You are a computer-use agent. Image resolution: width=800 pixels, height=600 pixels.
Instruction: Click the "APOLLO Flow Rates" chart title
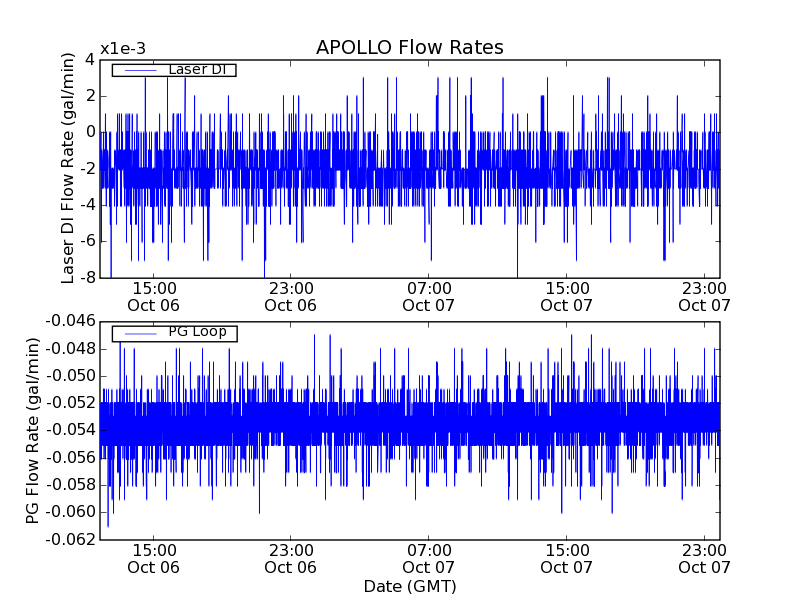(409, 47)
